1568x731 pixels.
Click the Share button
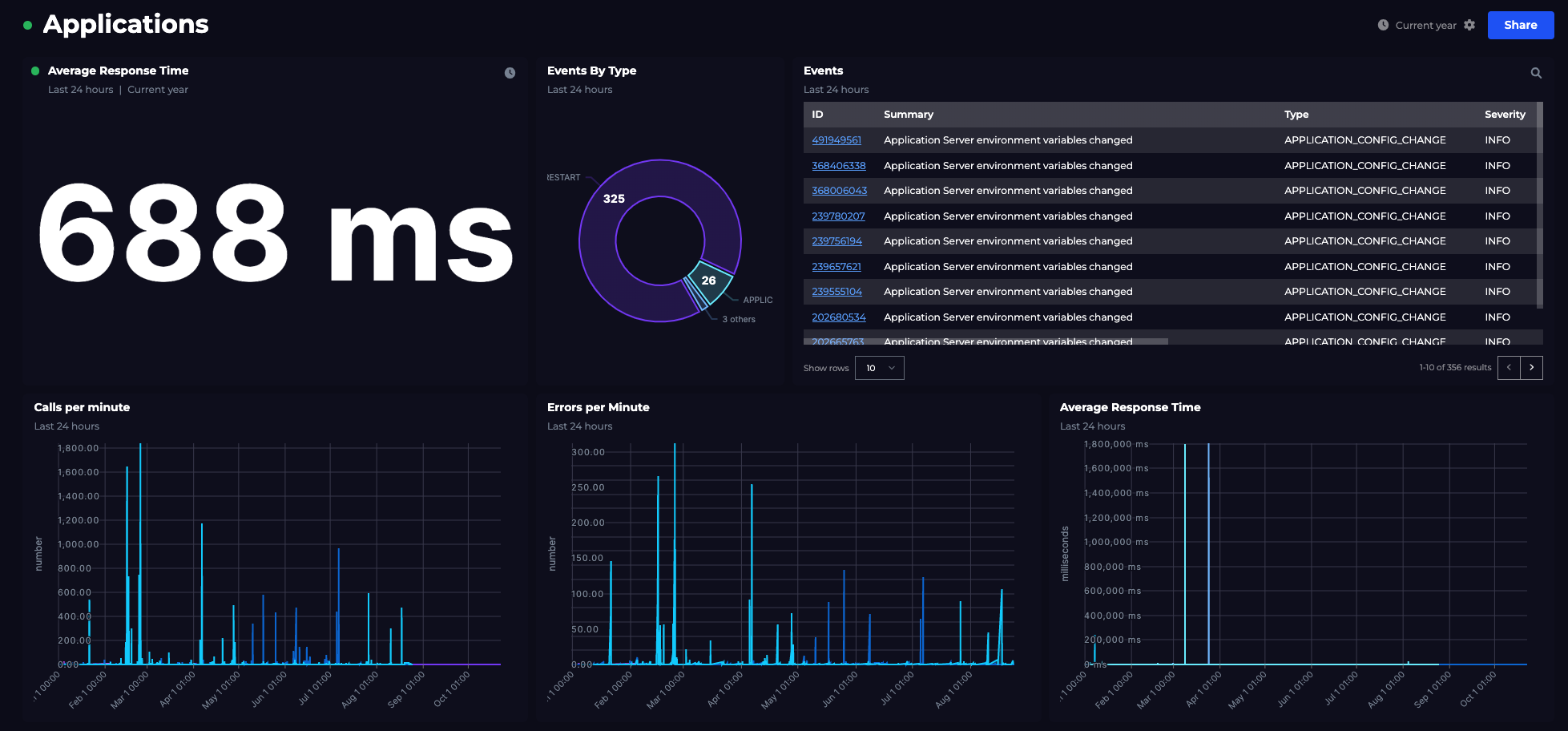coord(1520,25)
